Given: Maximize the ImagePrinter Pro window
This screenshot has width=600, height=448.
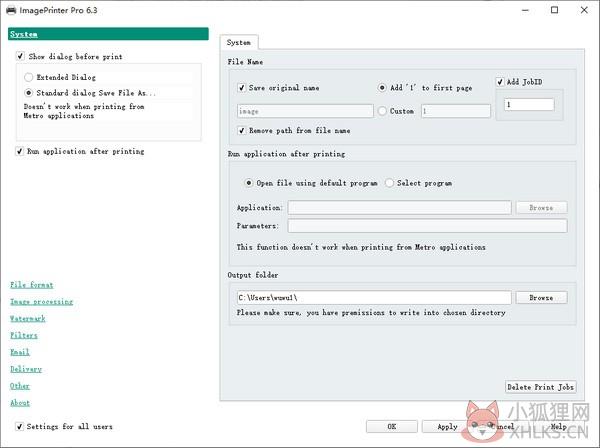Looking at the screenshot, I should pos(554,10).
